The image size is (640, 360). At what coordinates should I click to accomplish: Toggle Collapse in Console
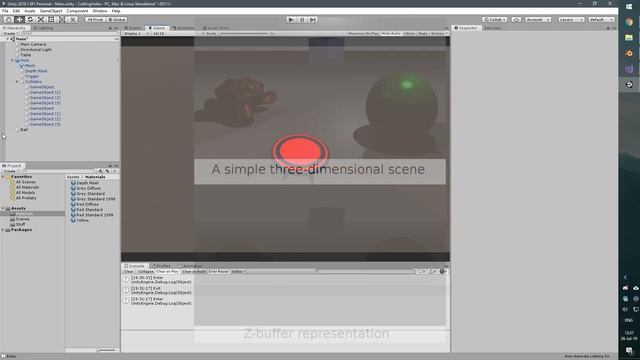click(145, 271)
